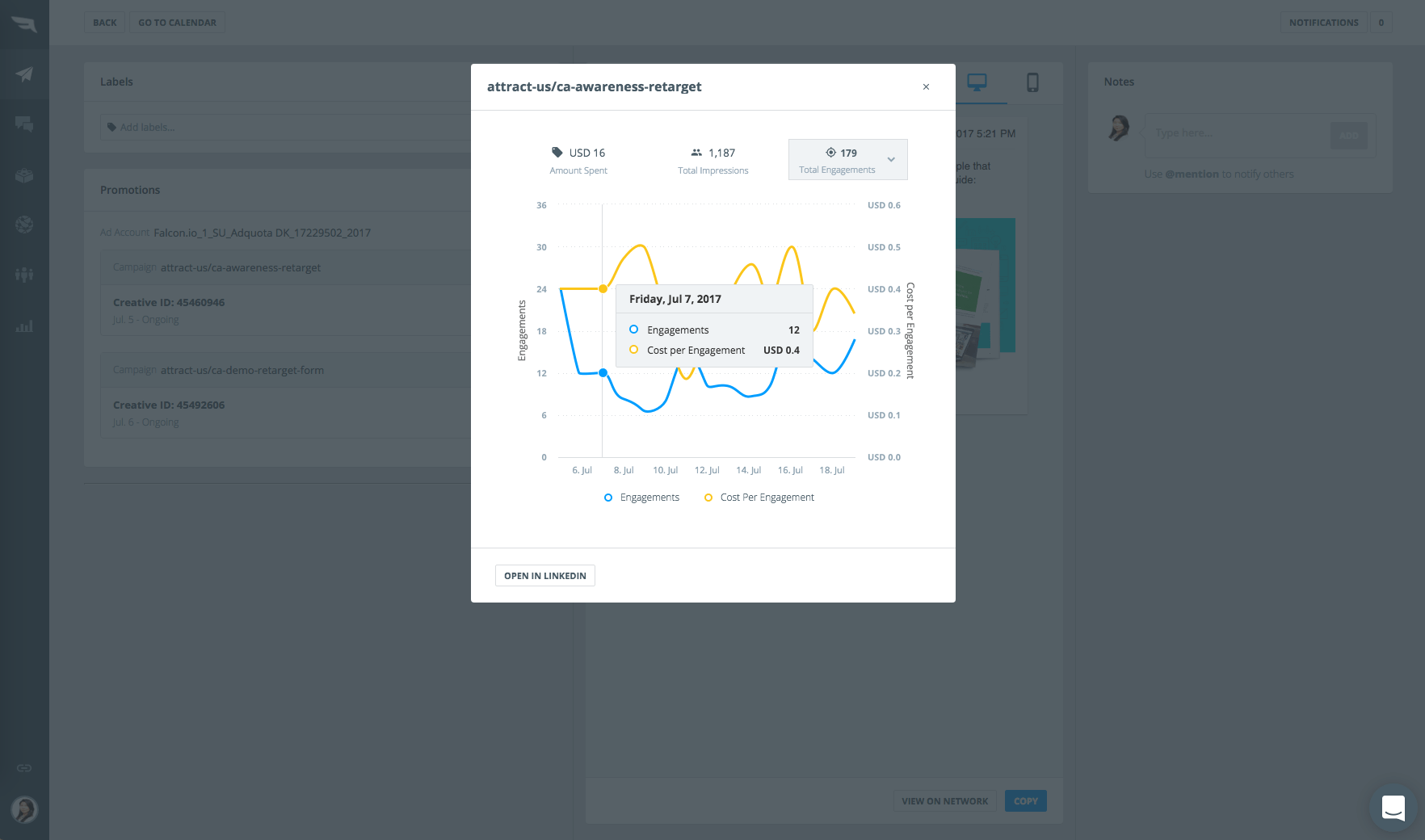
Task: Click the ad account name Falcon.io_1_SU_Adquota
Action: [262, 233]
